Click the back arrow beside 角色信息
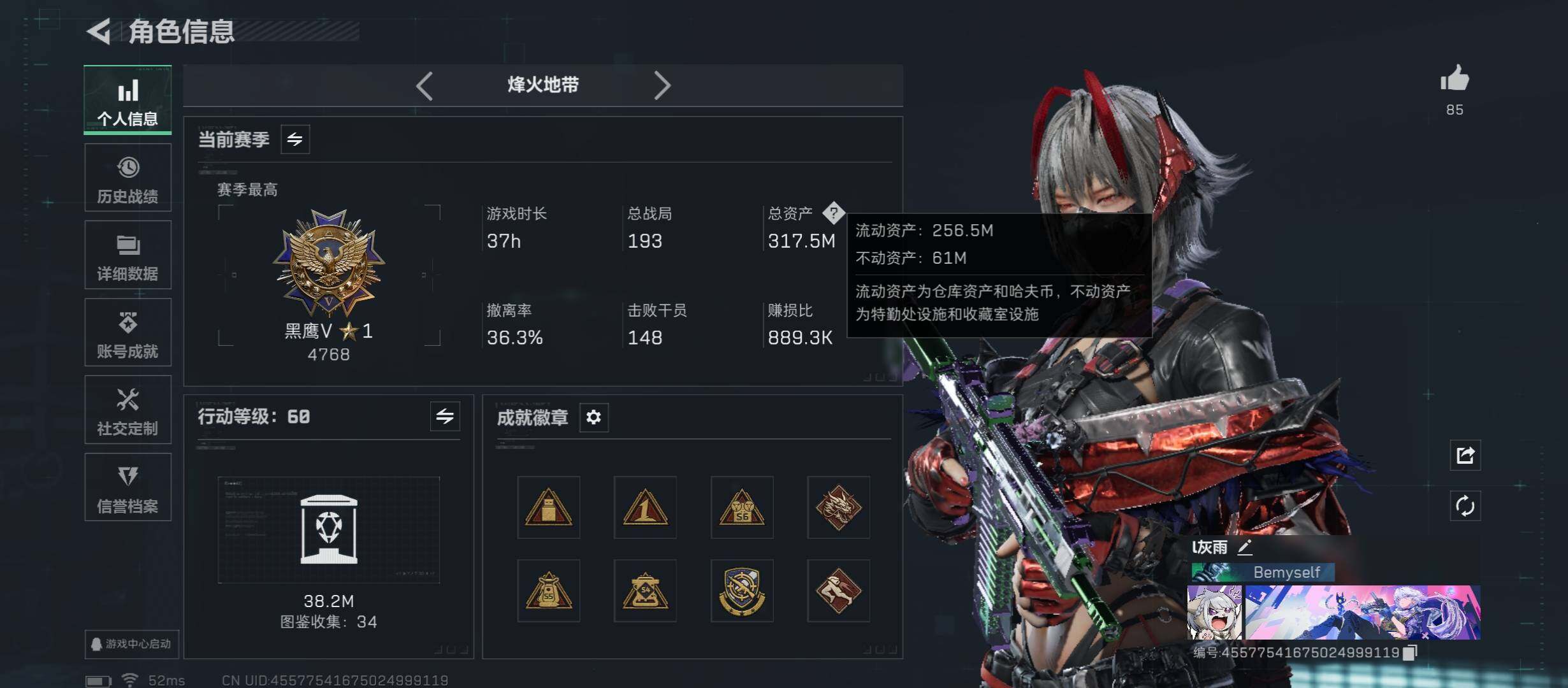 point(99,31)
